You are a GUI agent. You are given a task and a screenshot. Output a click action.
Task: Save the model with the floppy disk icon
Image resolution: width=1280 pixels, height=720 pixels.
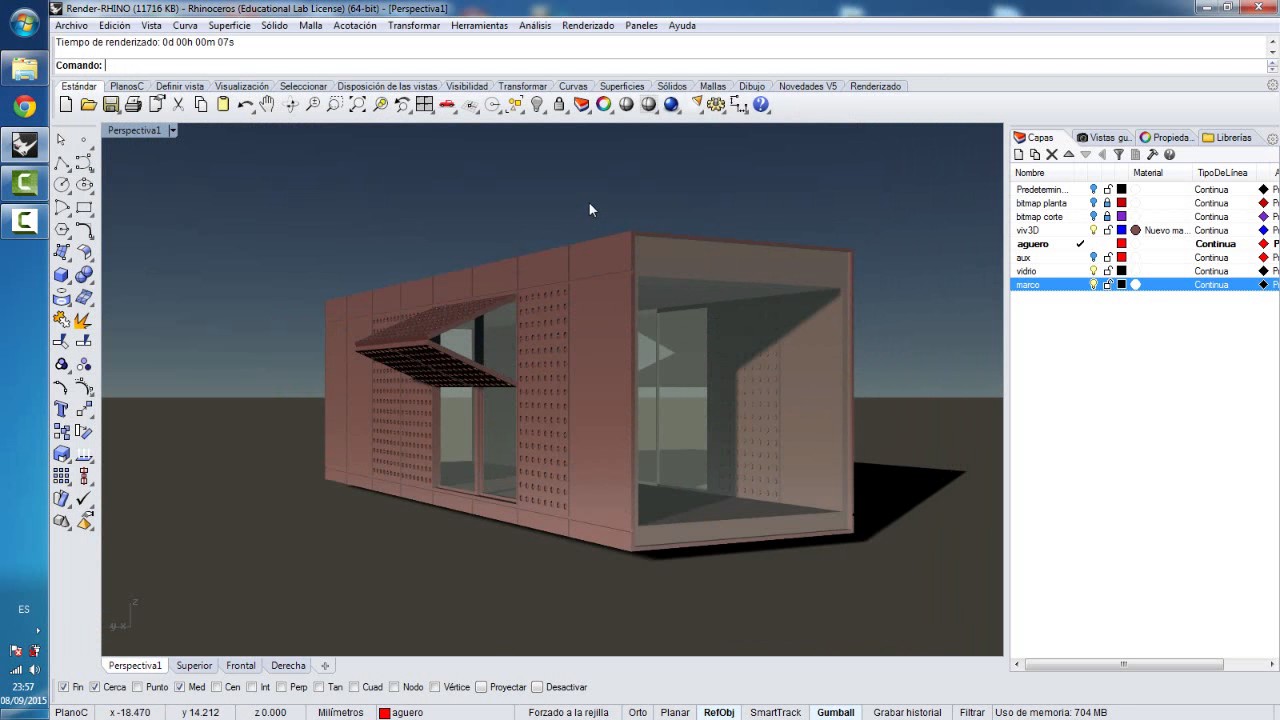tap(111, 104)
